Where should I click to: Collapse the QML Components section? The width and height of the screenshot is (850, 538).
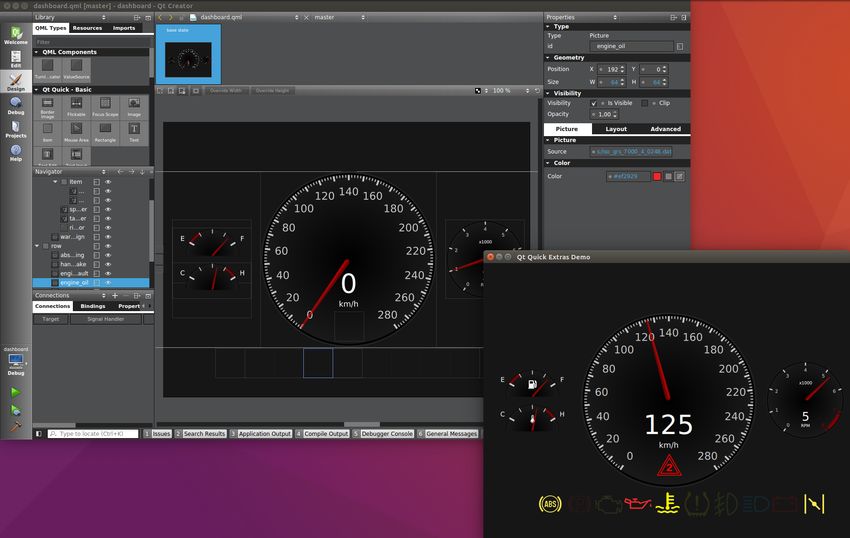36,52
